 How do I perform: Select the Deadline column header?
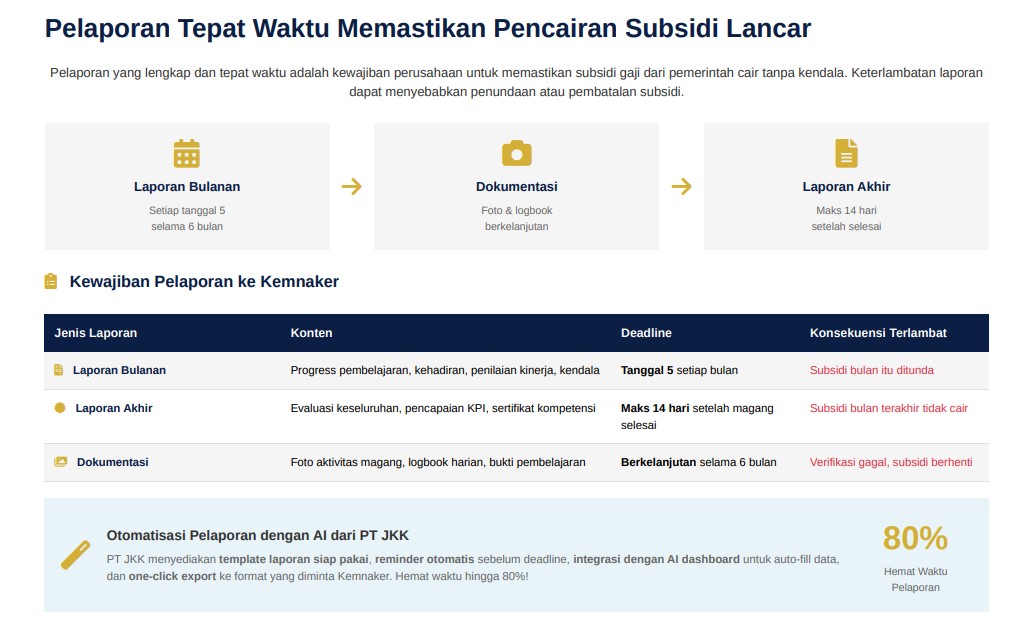tap(646, 333)
